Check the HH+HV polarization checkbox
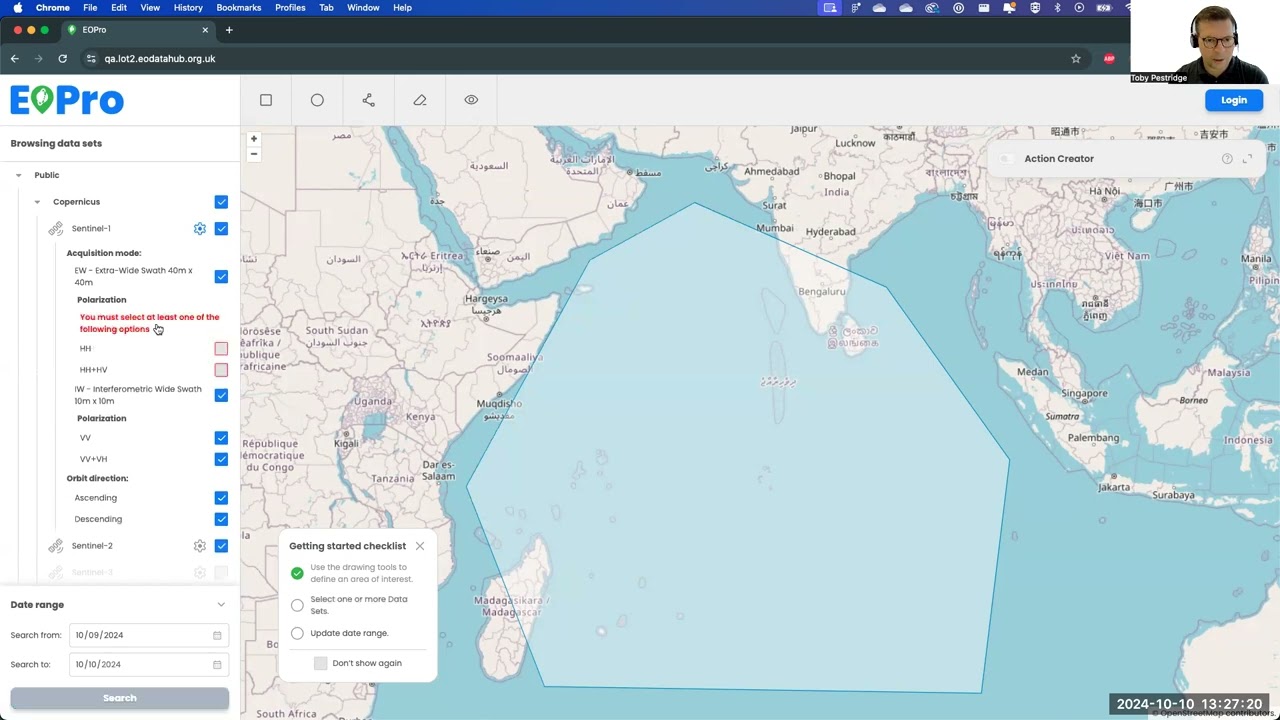The width and height of the screenshot is (1280, 720). [x=221, y=370]
